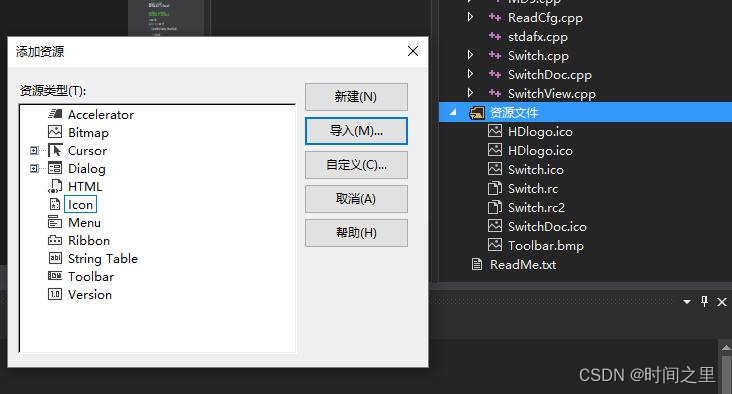Pin the bottom panel with the pushpin icon
This screenshot has width=732, height=394.
pos(704,302)
